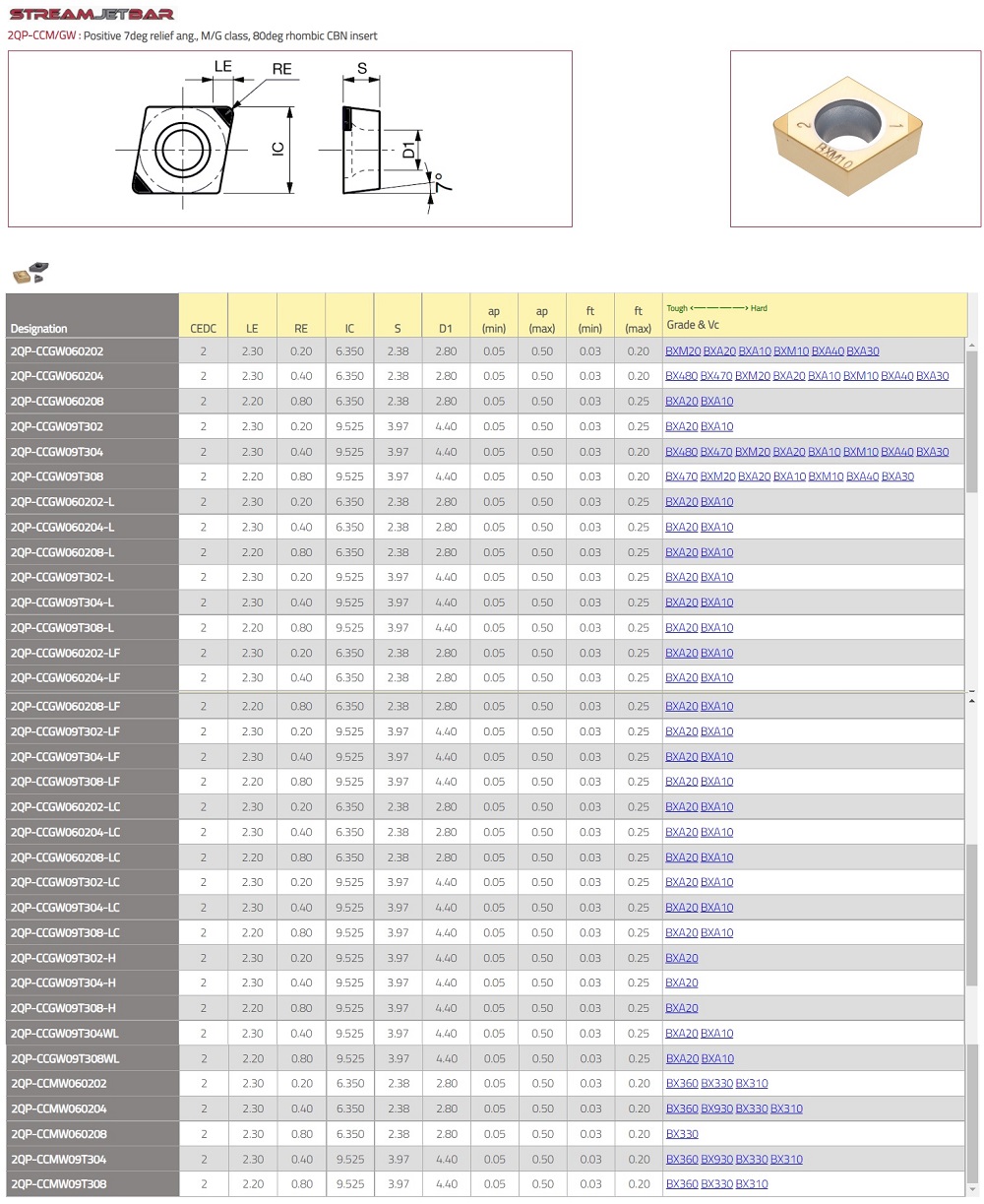984x1204 pixels.
Task: Open BXA40 grade in 2QP-CCGW060202 row
Action: point(828,351)
